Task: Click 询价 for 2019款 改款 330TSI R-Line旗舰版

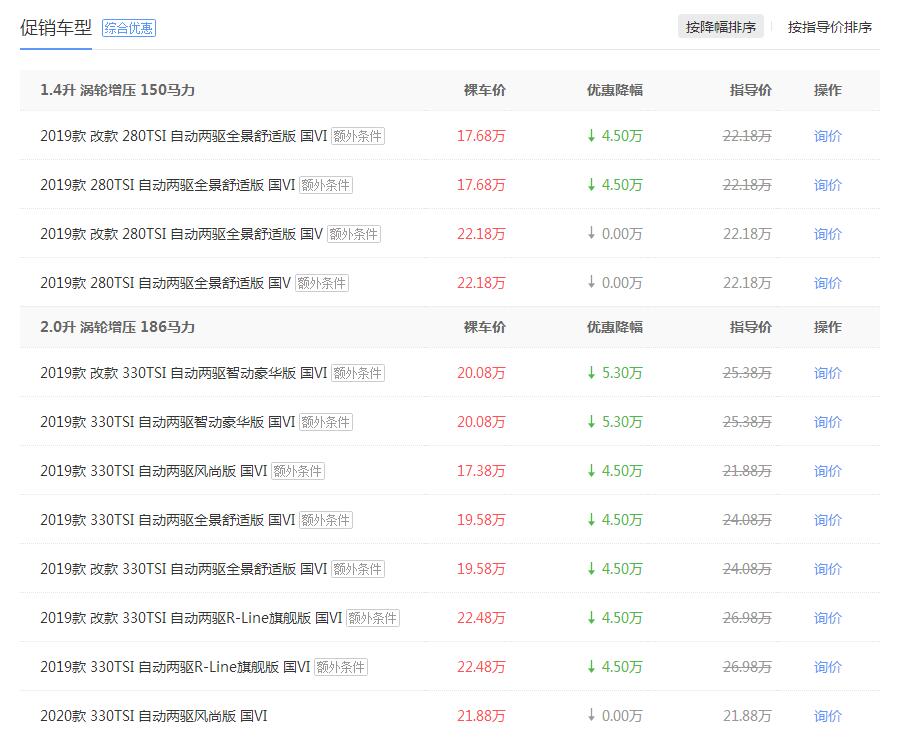Action: (x=828, y=618)
